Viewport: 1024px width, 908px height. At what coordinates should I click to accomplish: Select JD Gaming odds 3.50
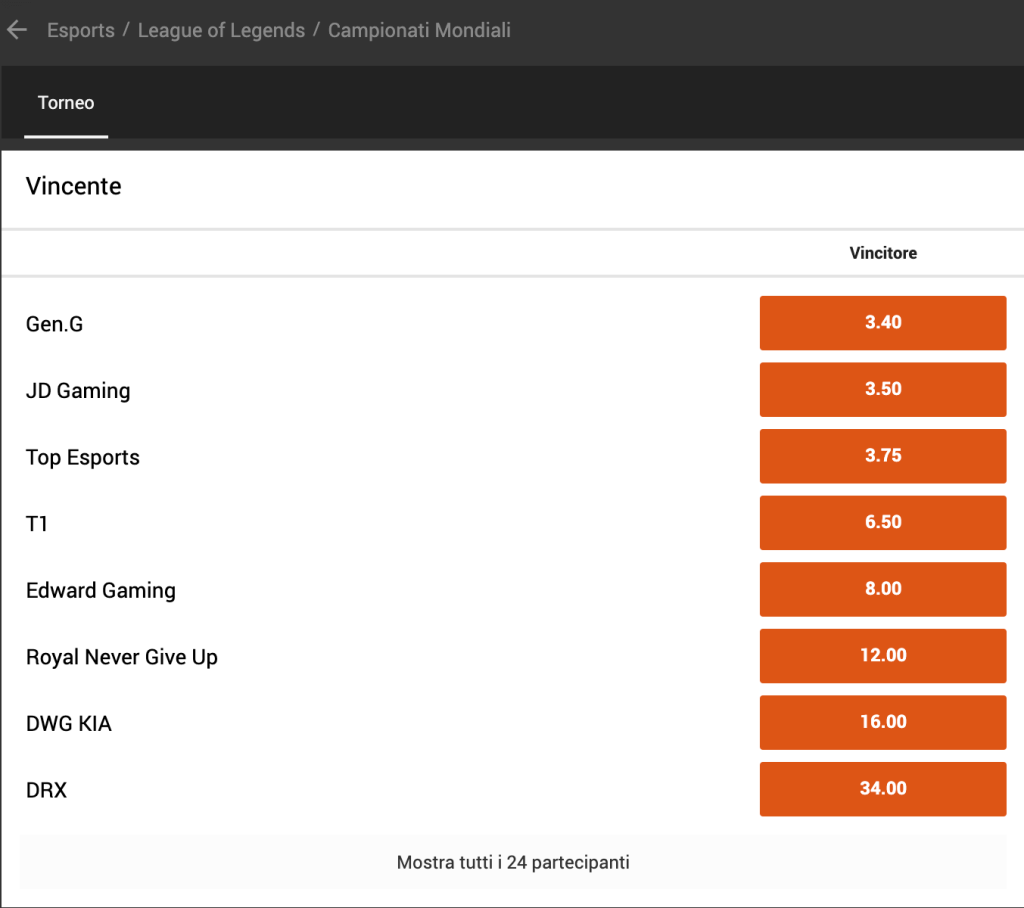[x=883, y=389]
